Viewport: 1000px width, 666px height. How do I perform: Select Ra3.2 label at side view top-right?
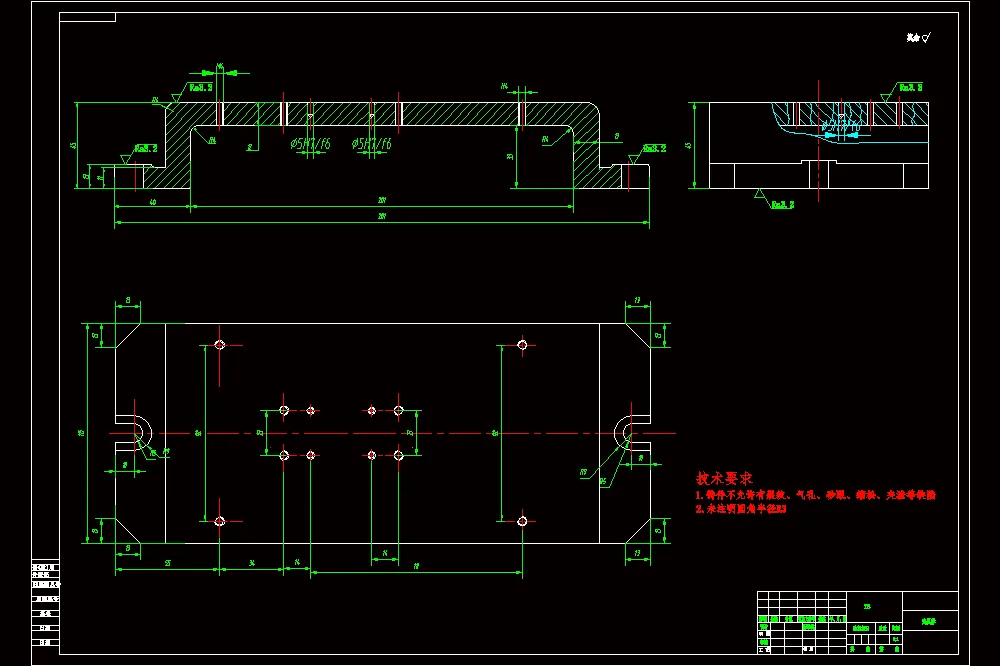tap(911, 87)
